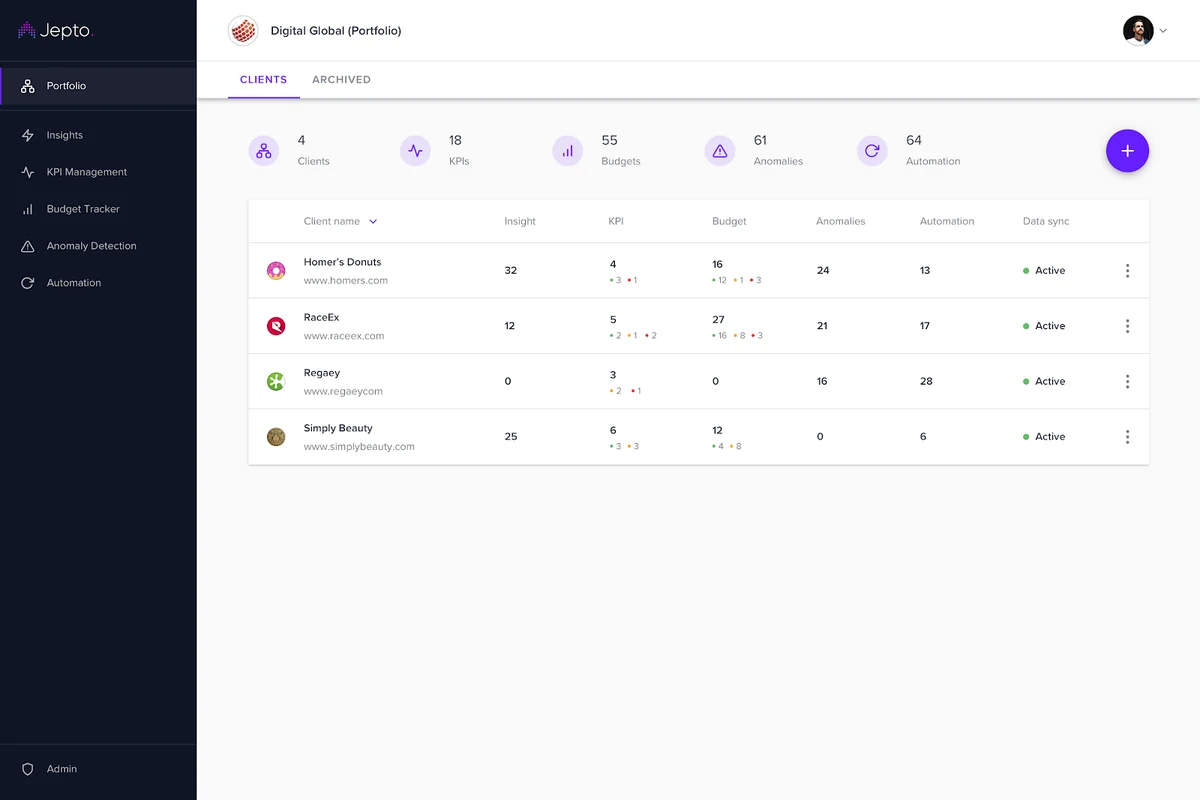
Task: Switch to the Archived tab
Action: tap(341, 79)
